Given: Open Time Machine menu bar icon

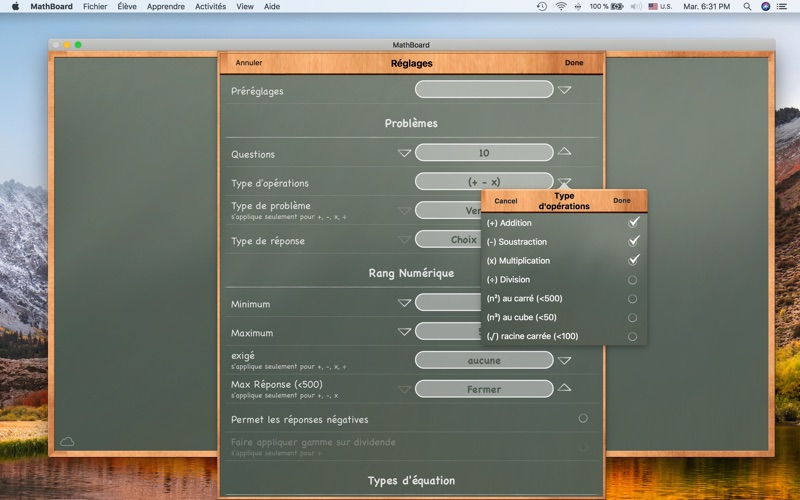Looking at the screenshot, I should coord(542,7).
